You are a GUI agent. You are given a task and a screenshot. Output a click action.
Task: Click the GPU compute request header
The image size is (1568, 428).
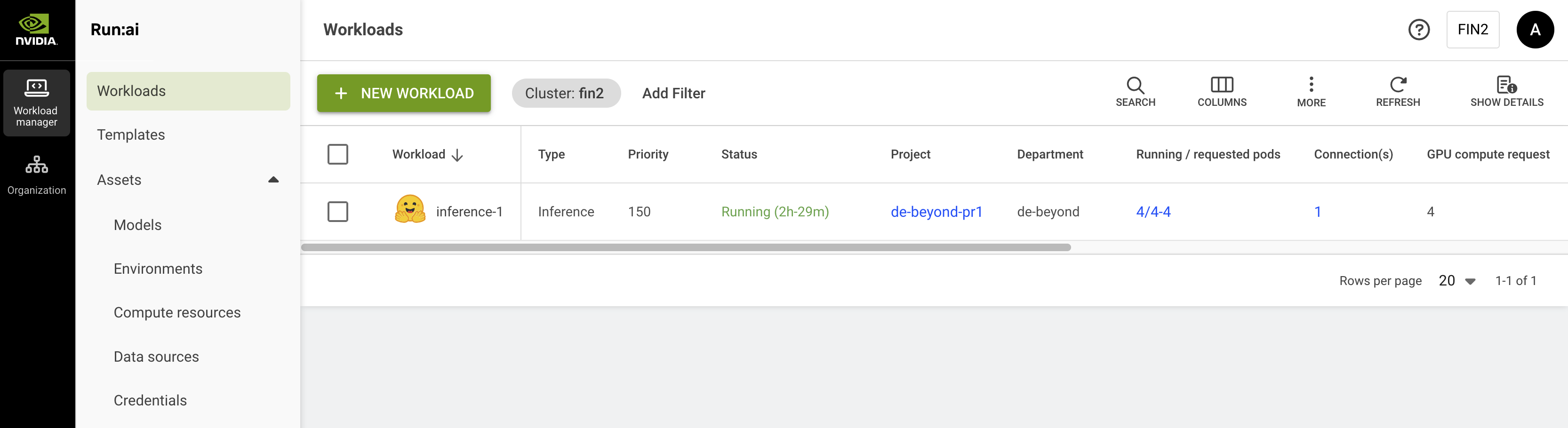[x=1488, y=154]
